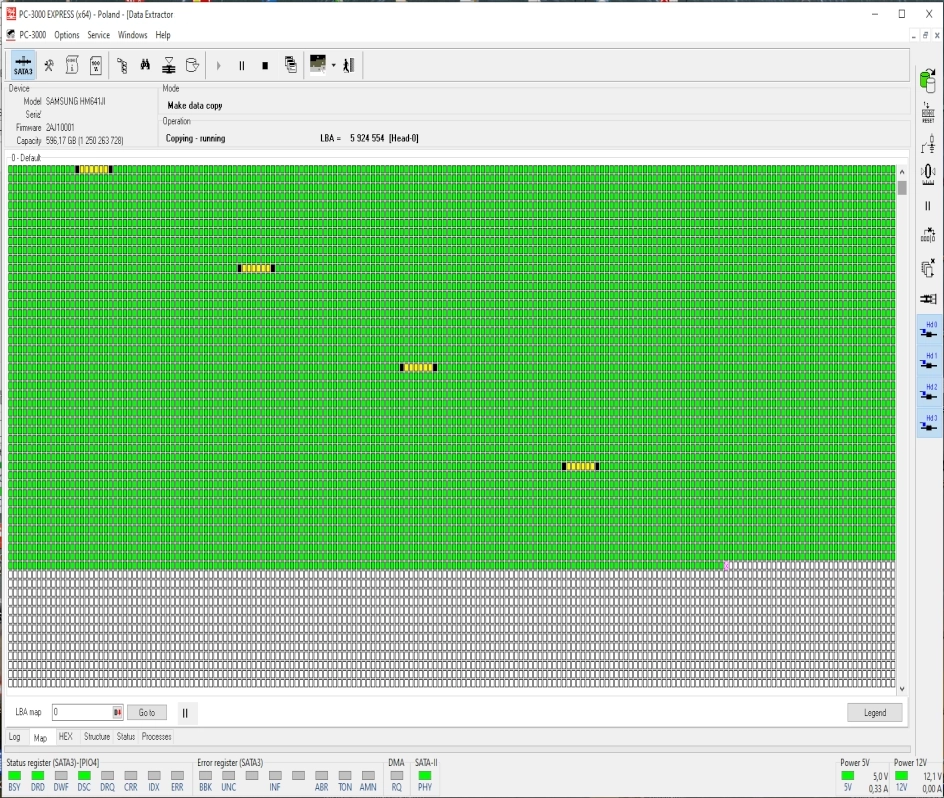This screenshot has width=944, height=798.
Task: Click the power switch ground symbol icon
Action: click(x=928, y=145)
